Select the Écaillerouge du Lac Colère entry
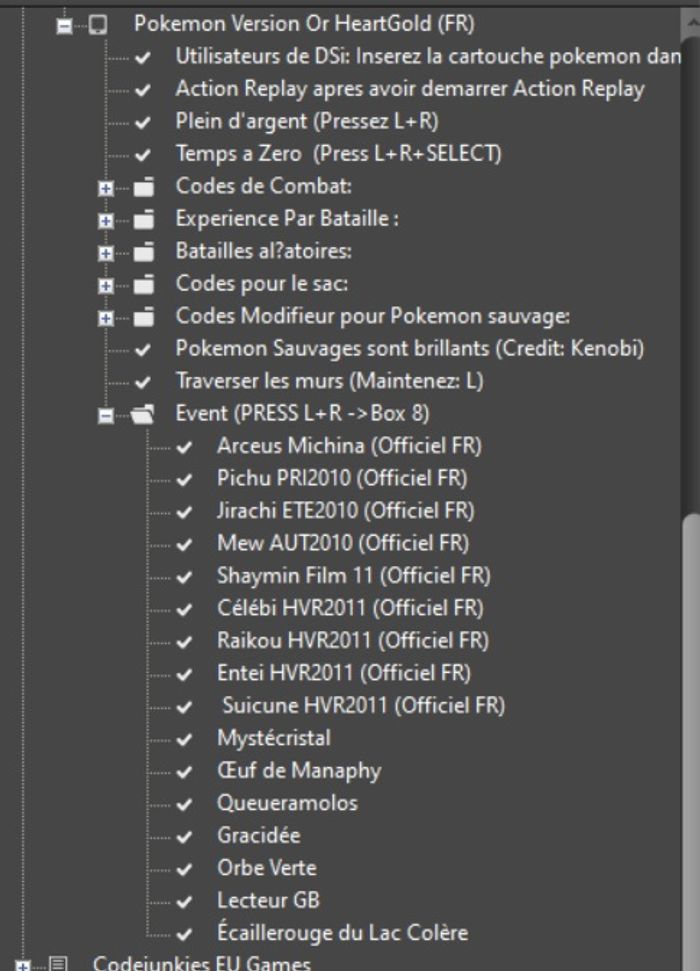This screenshot has width=700, height=971. (x=342, y=933)
